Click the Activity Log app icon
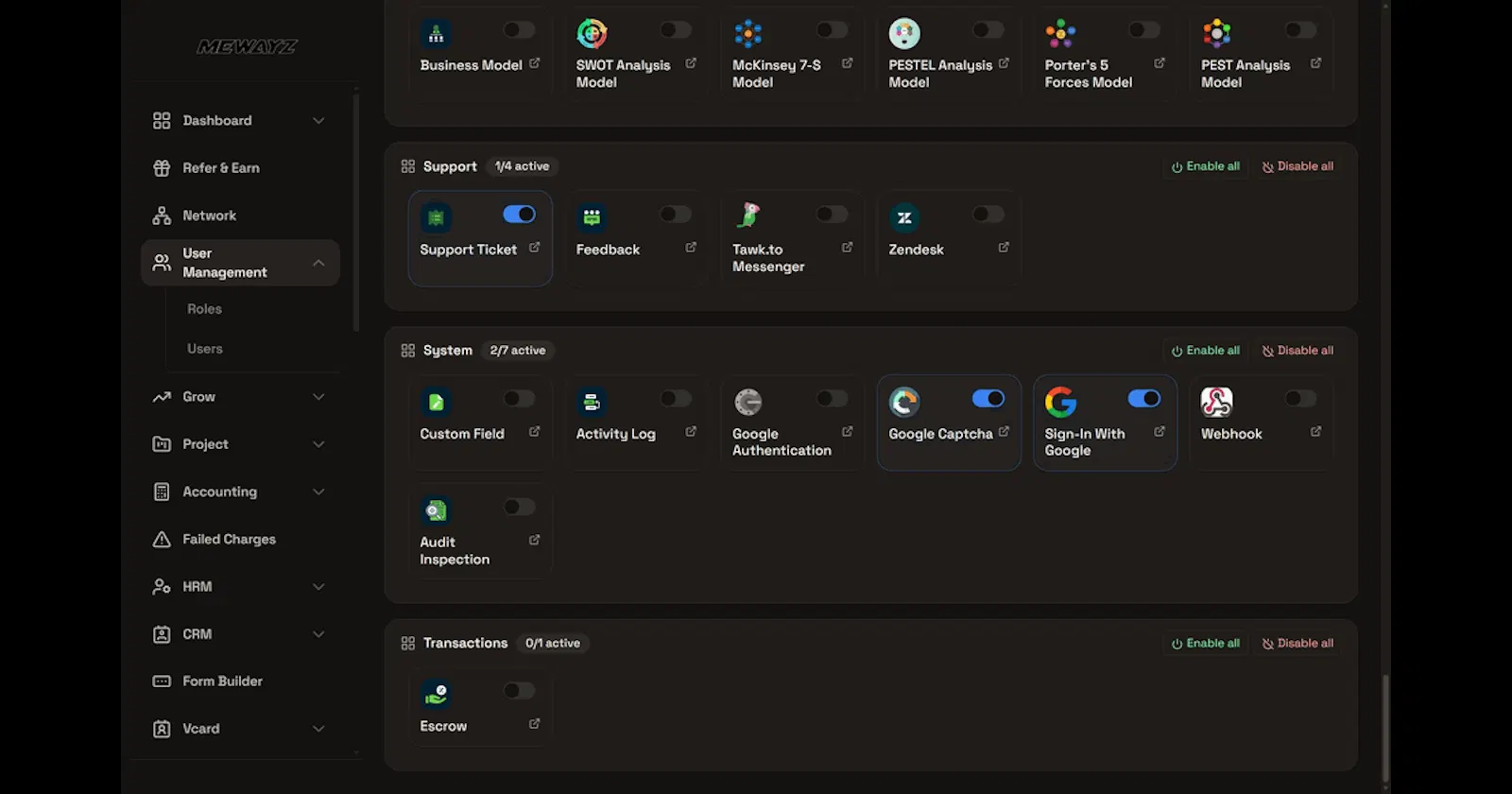The height and width of the screenshot is (794, 1512). (x=592, y=403)
